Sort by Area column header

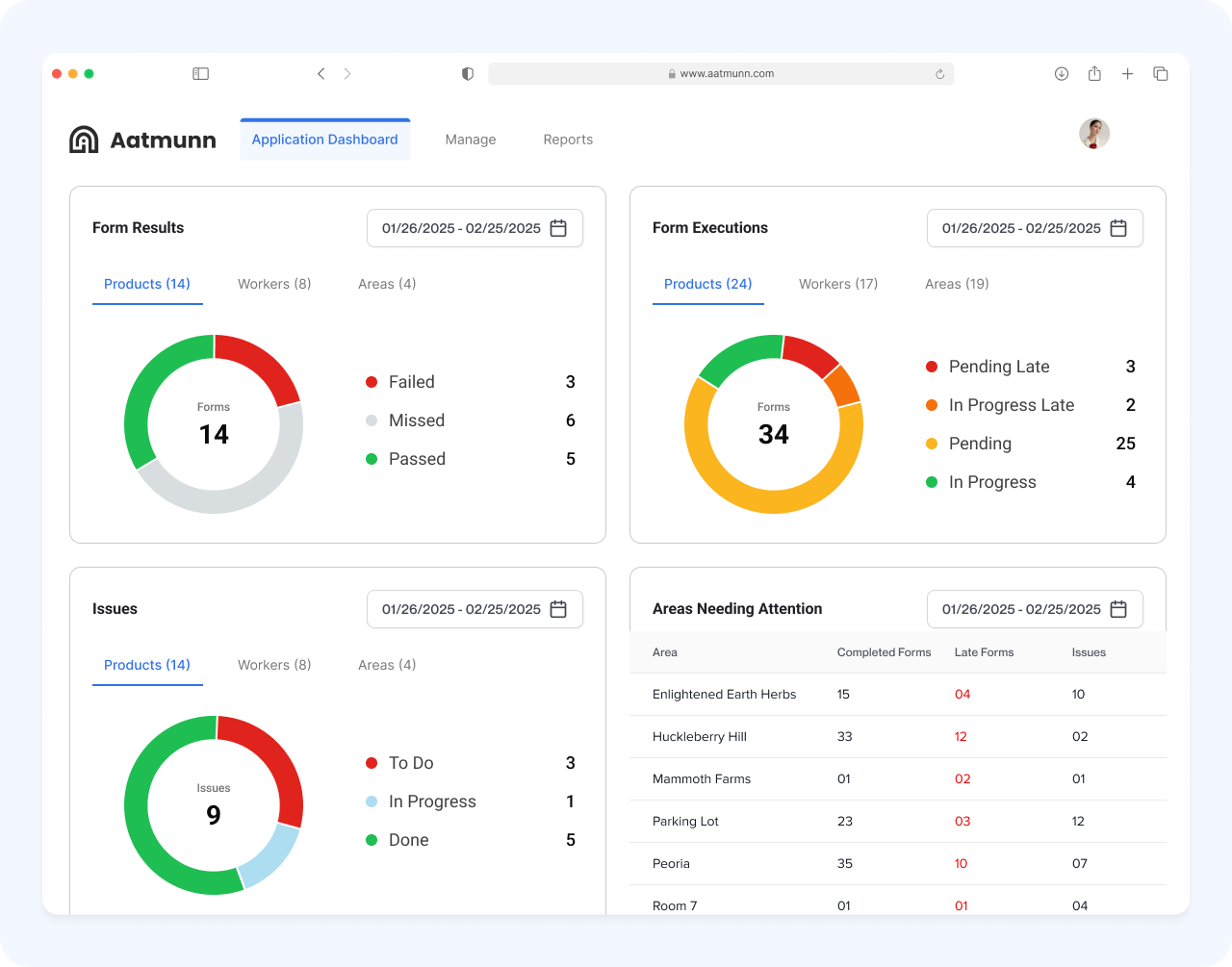click(665, 652)
